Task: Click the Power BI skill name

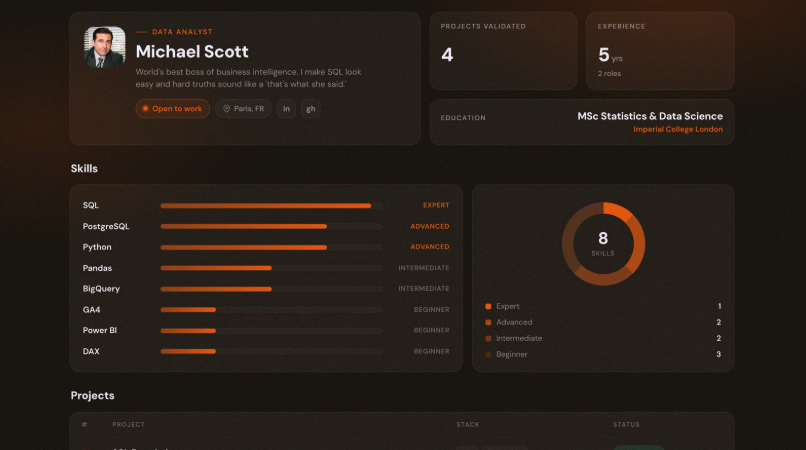Action: click(x=100, y=330)
